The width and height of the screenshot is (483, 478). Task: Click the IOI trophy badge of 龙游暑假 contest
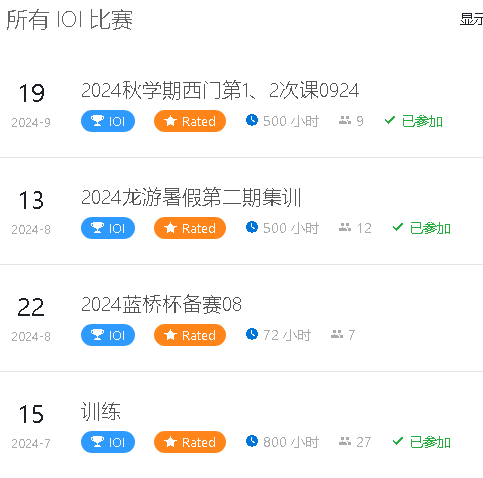coord(108,228)
